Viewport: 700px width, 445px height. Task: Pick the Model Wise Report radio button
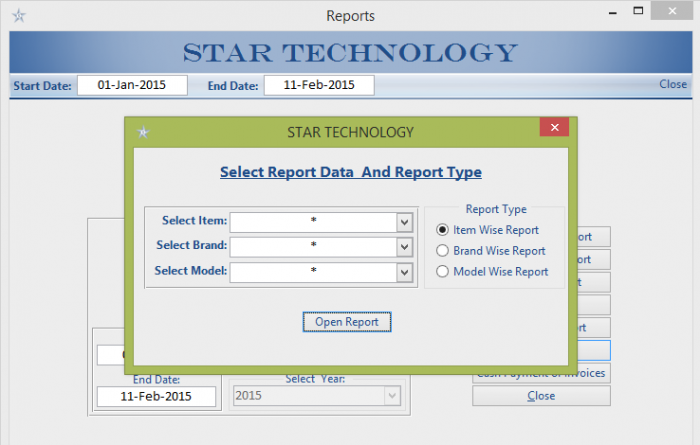443,271
